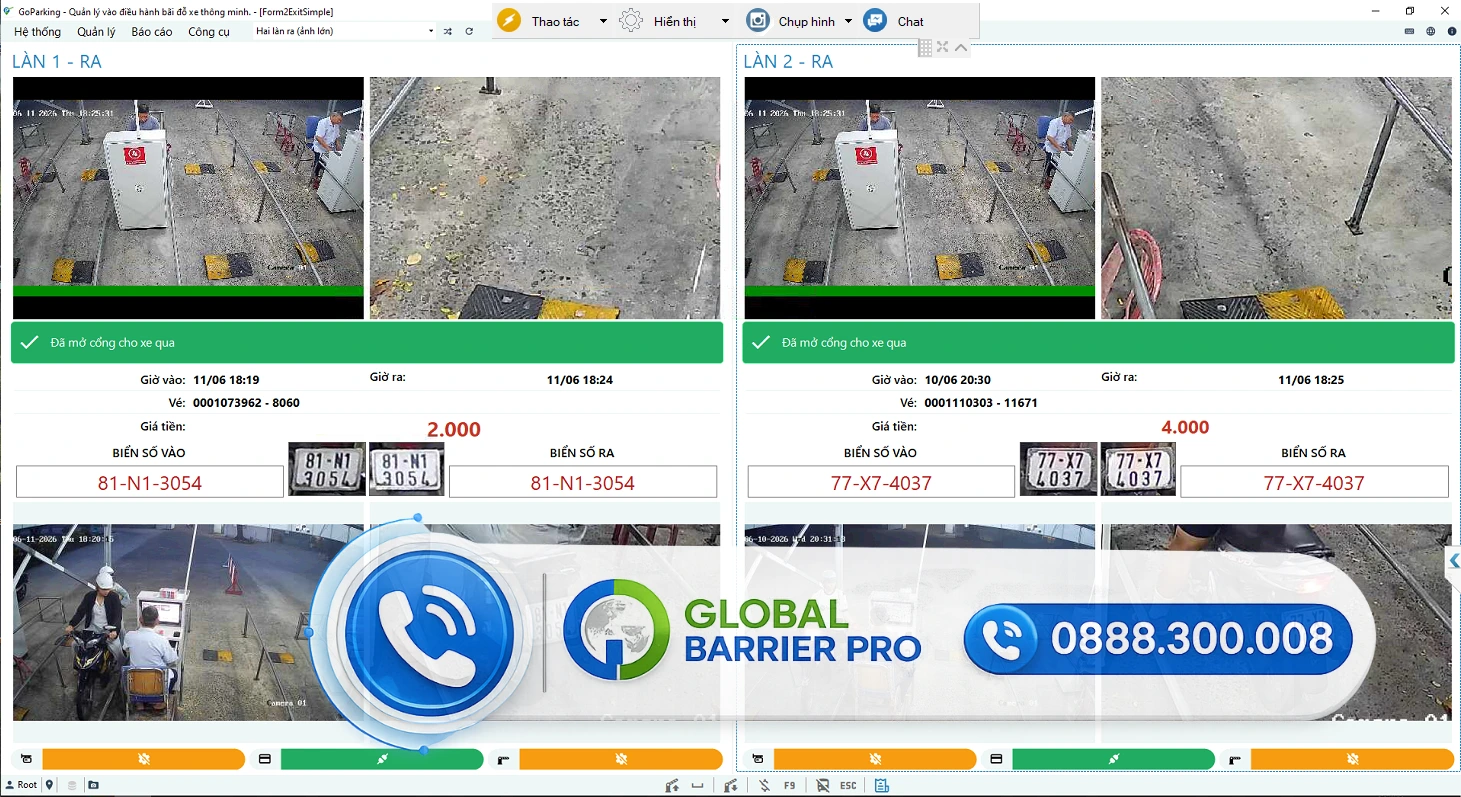Click the Làn 2 Biển số vào field
Screen dimensions: 1461x797
tap(881, 482)
